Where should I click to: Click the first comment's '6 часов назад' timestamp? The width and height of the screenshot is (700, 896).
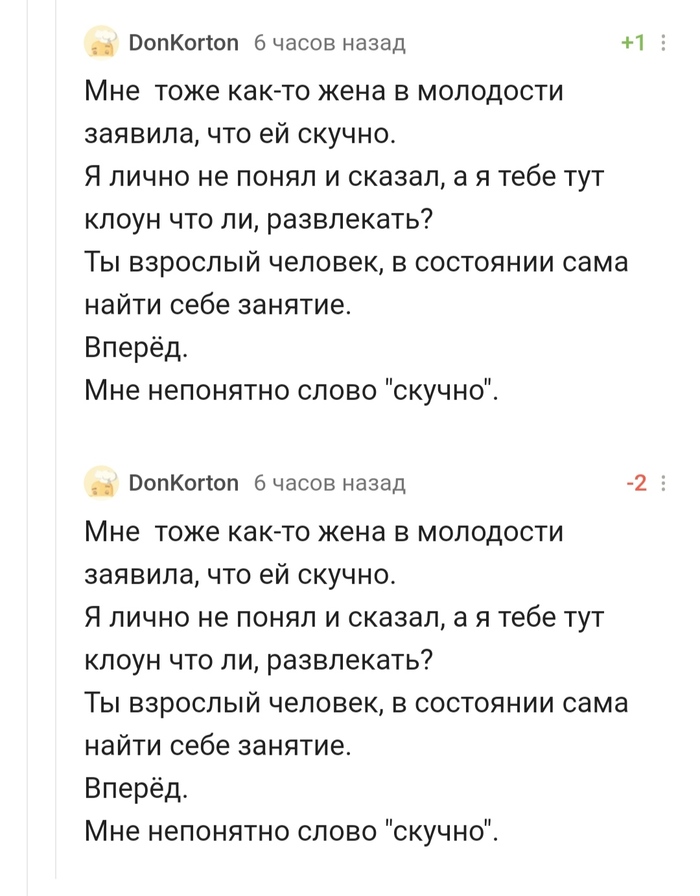point(330,42)
